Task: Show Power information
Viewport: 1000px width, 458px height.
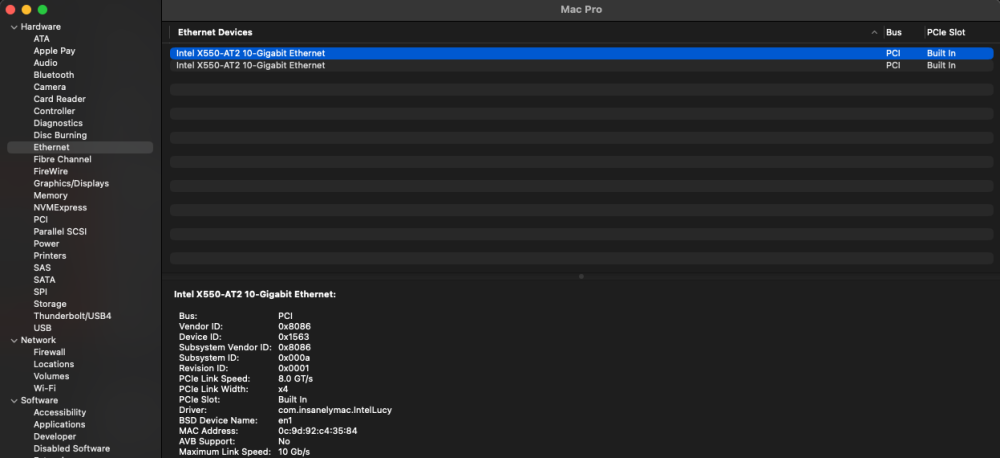Action: pyautogui.click(x=47, y=244)
